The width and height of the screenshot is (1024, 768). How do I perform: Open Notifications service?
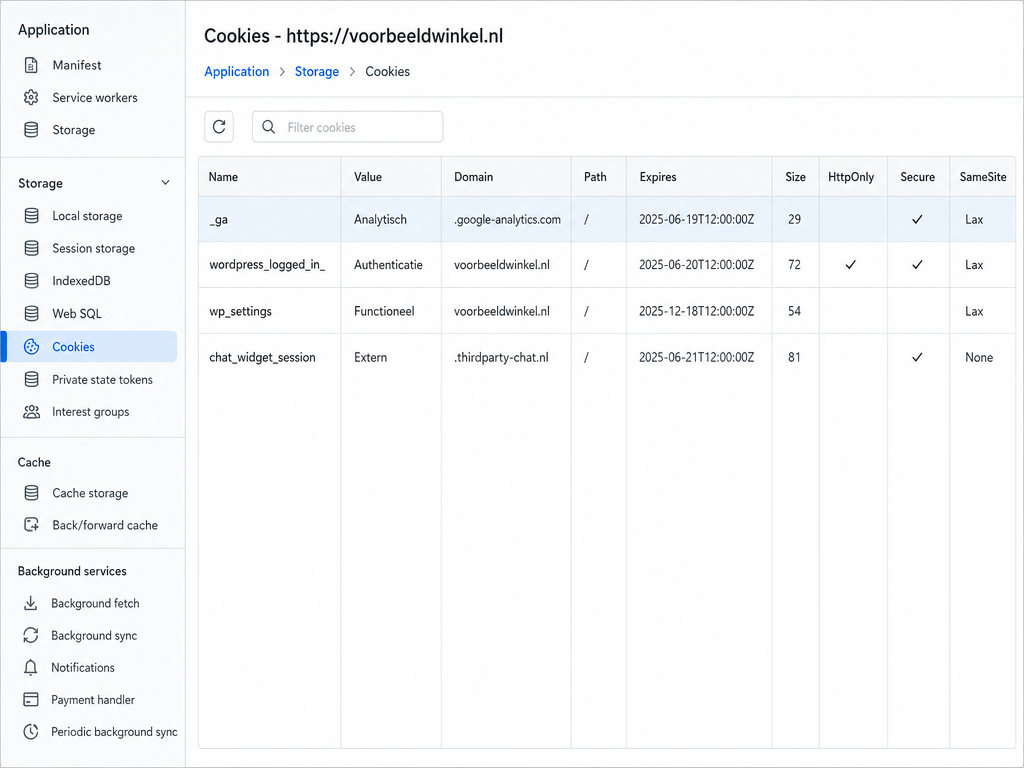(x=82, y=667)
